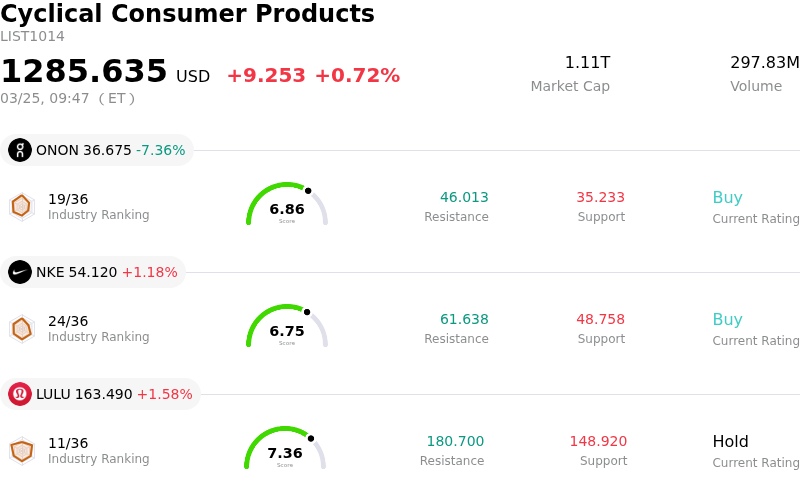
Task: Open the ONON 36.675 ticker chip
Action: [x=98, y=150]
